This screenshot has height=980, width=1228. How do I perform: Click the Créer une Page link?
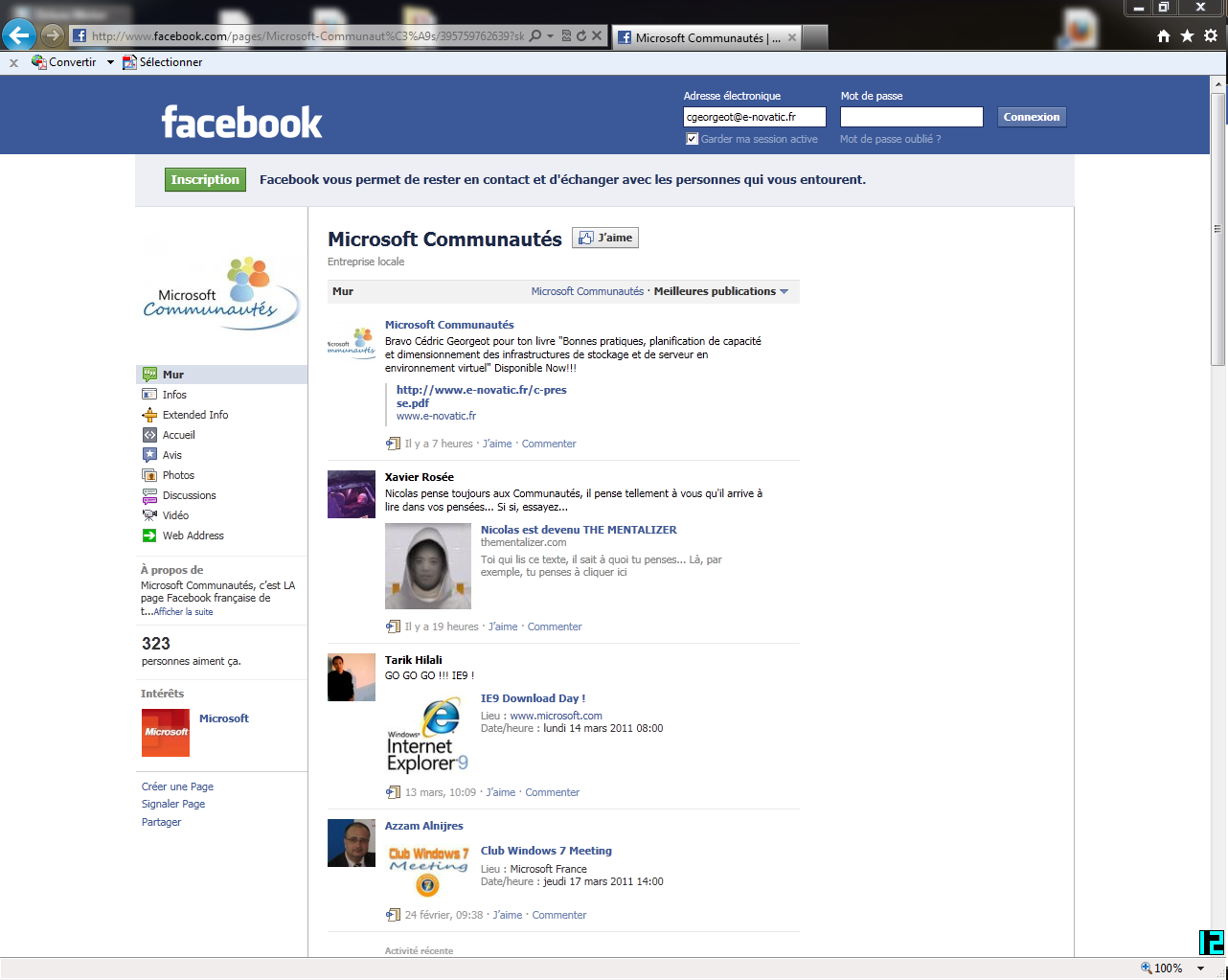(x=177, y=786)
